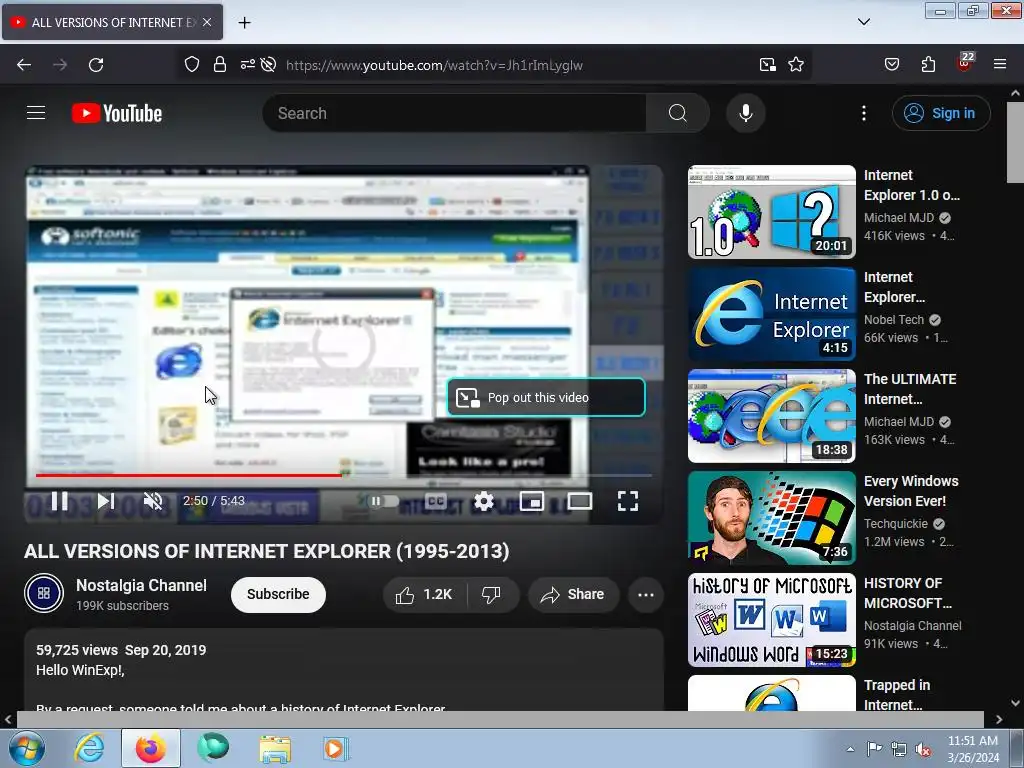The image size is (1024, 768).
Task: Toggle closed captions CC button
Action: (x=436, y=501)
